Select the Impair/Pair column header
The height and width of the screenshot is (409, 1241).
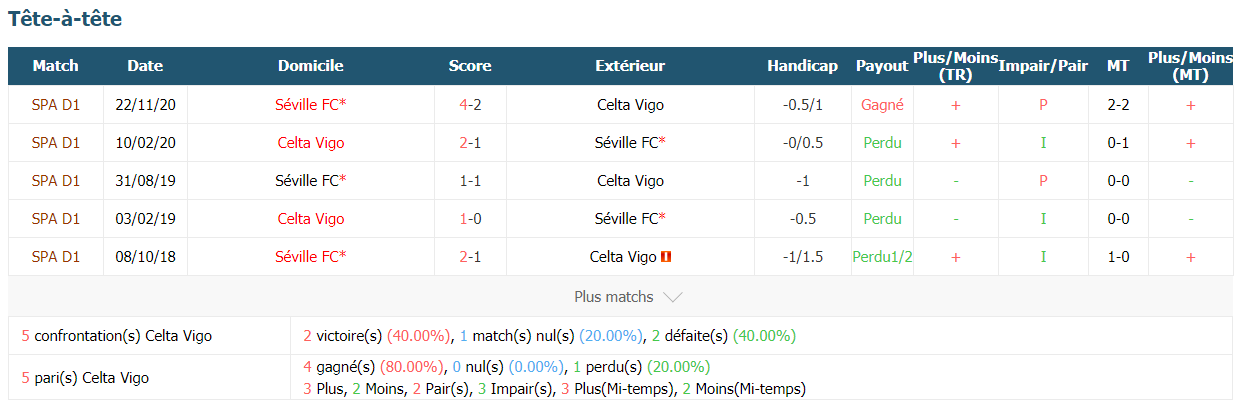tap(1043, 66)
